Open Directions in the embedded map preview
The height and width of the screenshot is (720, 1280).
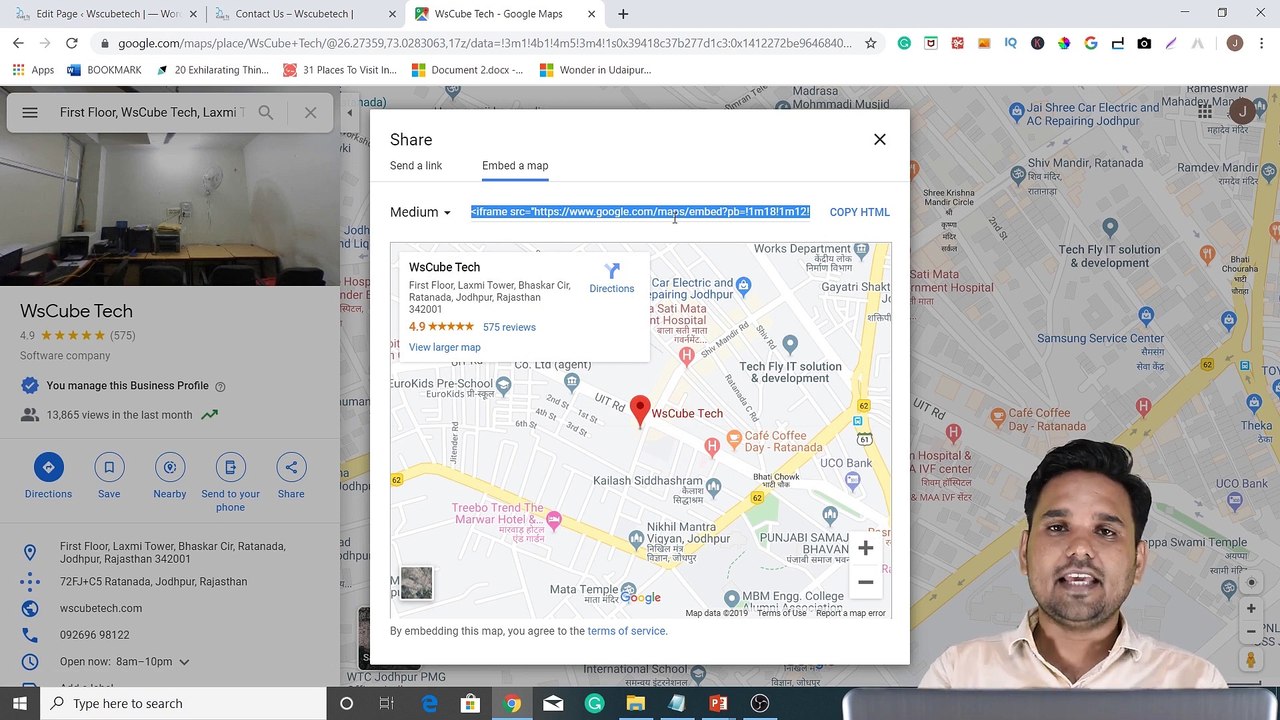[x=612, y=278]
